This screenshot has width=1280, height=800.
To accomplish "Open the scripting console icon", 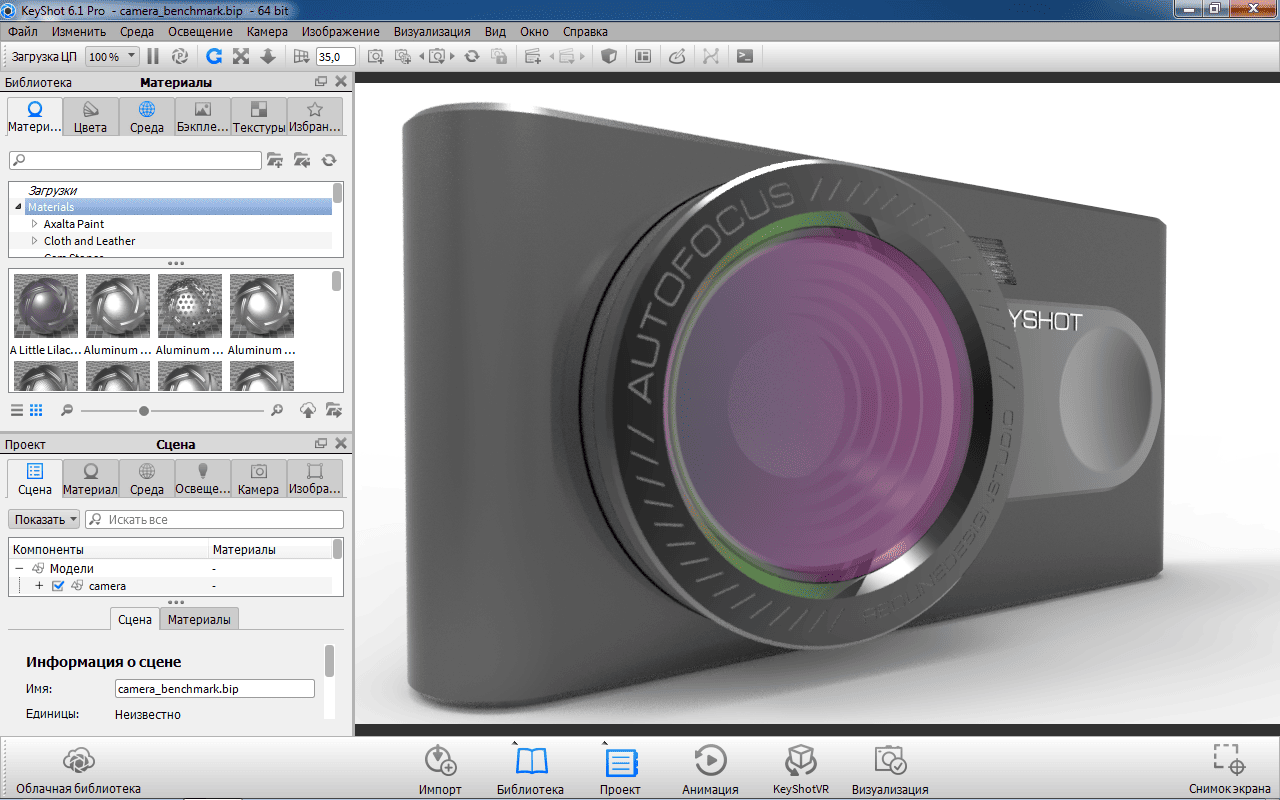I will [x=745, y=57].
